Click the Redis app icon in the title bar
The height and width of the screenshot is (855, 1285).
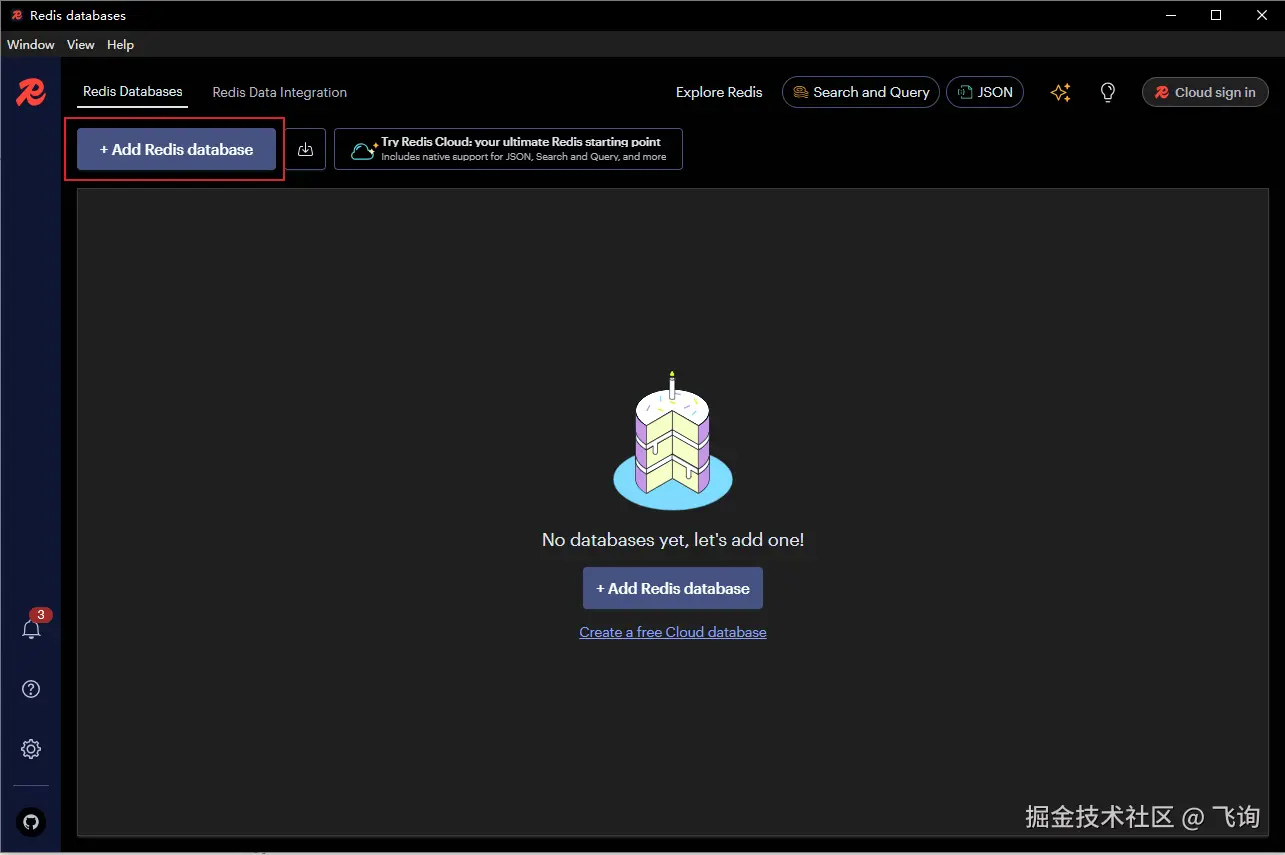[x=16, y=15]
